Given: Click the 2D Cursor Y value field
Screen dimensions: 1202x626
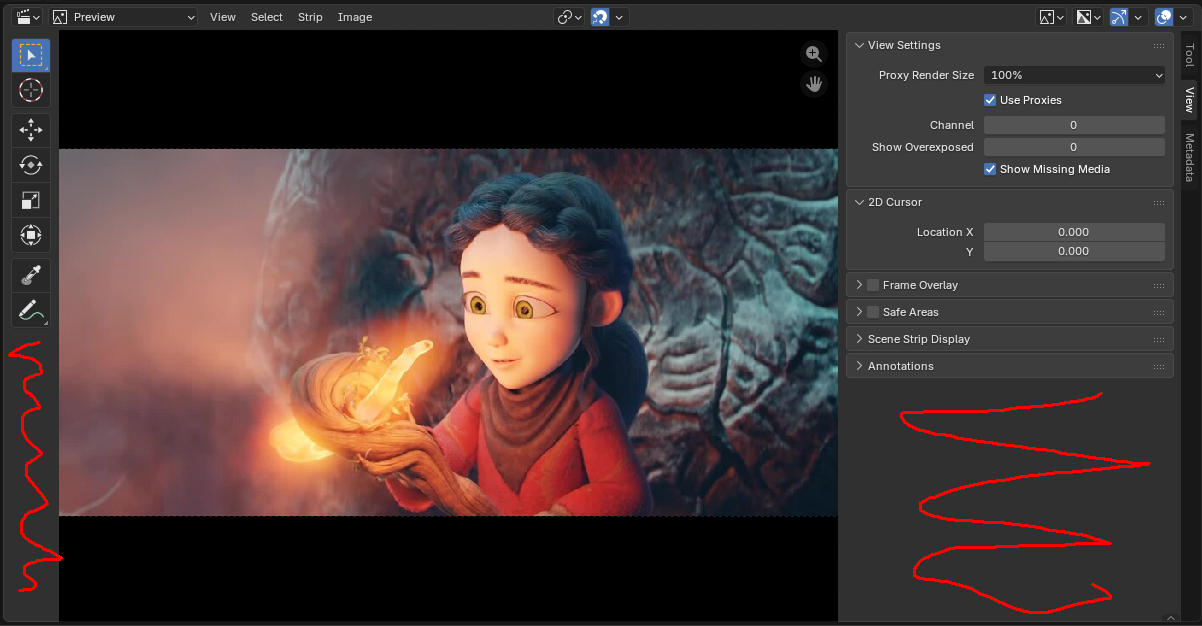Looking at the screenshot, I should pyautogui.click(x=1074, y=252).
